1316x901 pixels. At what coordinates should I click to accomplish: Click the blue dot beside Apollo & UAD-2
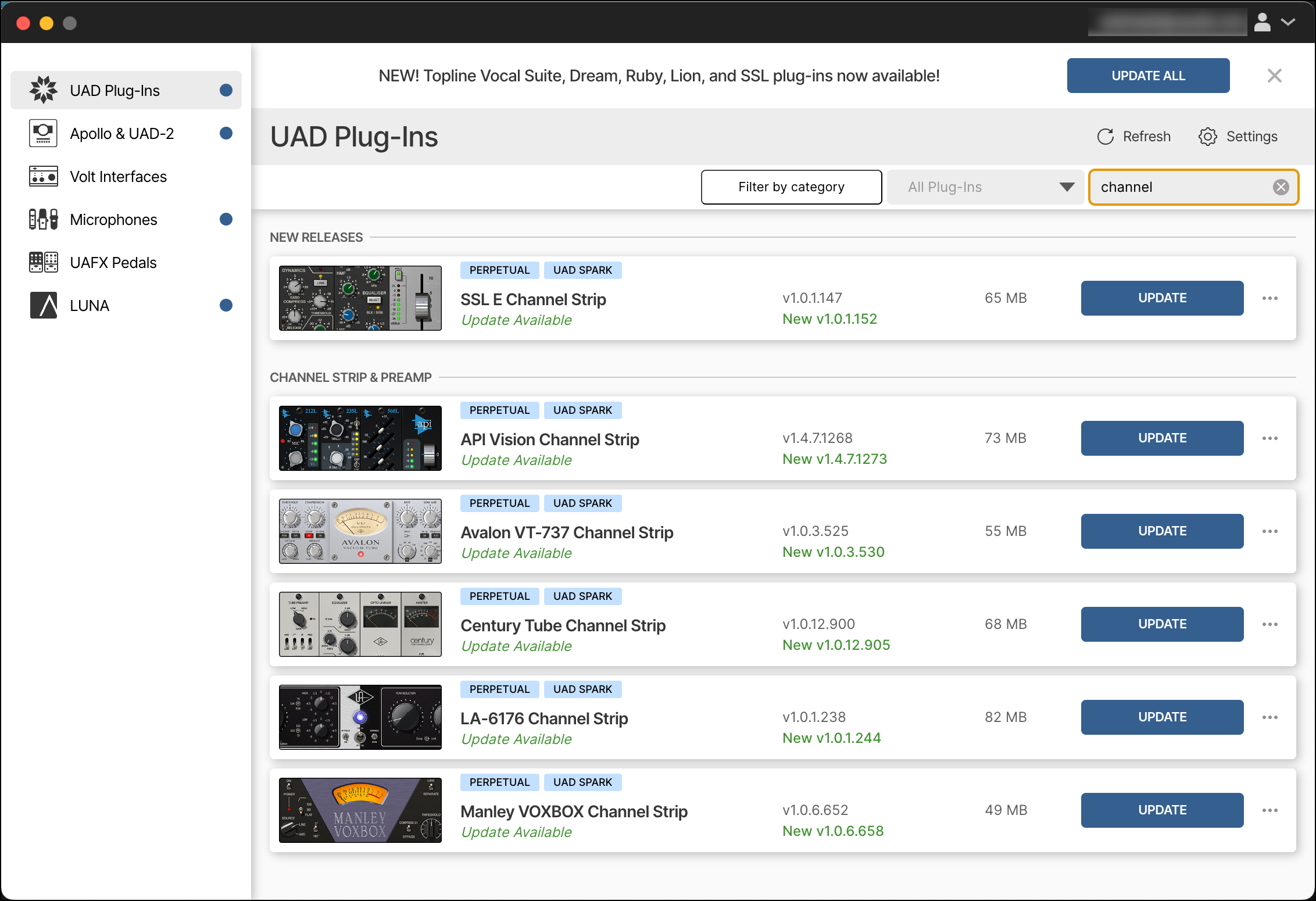226,133
